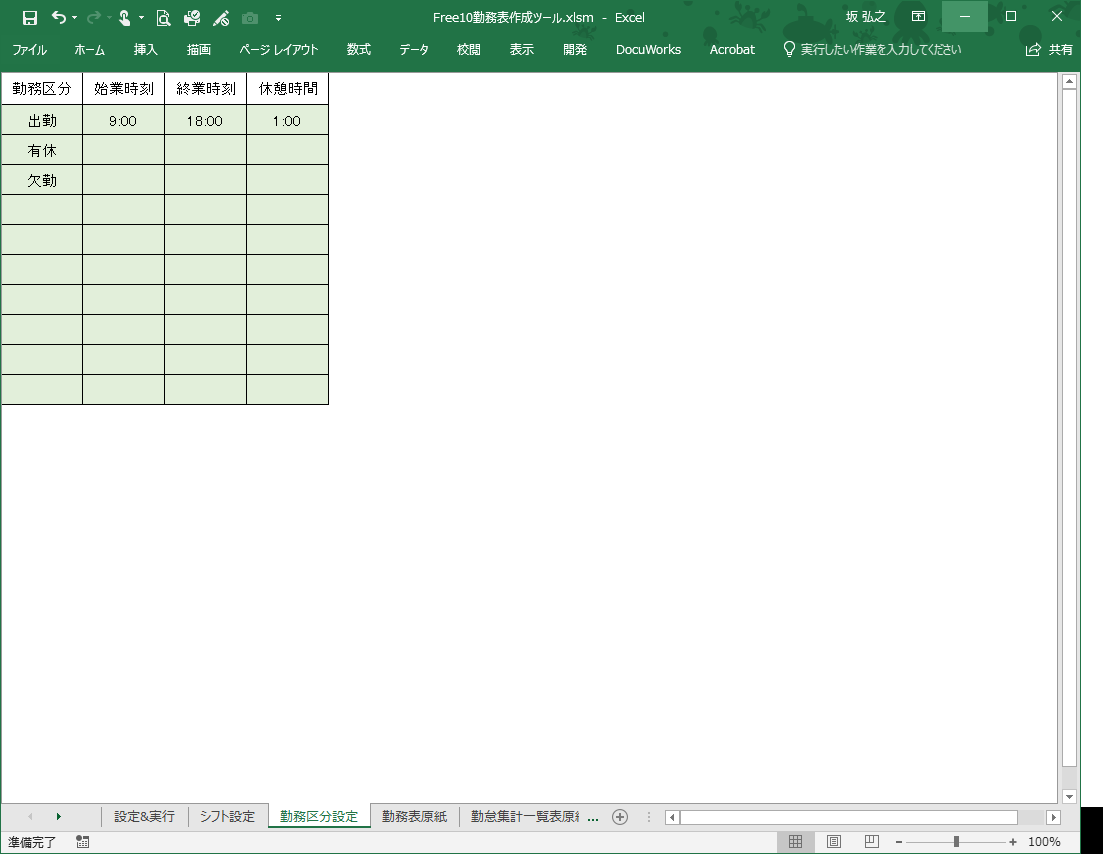Open the 開発 ribbon tab

(575, 50)
